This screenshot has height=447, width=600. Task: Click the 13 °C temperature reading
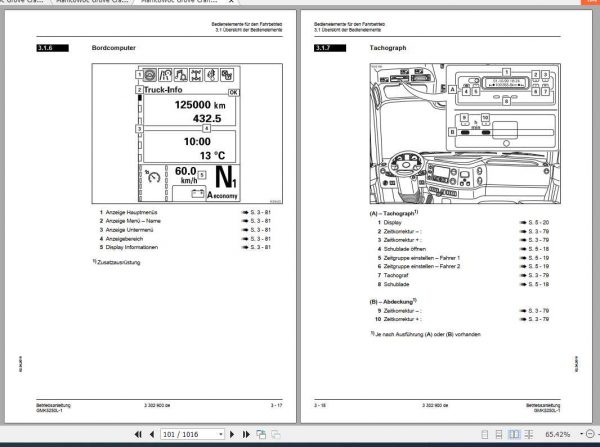pos(212,156)
